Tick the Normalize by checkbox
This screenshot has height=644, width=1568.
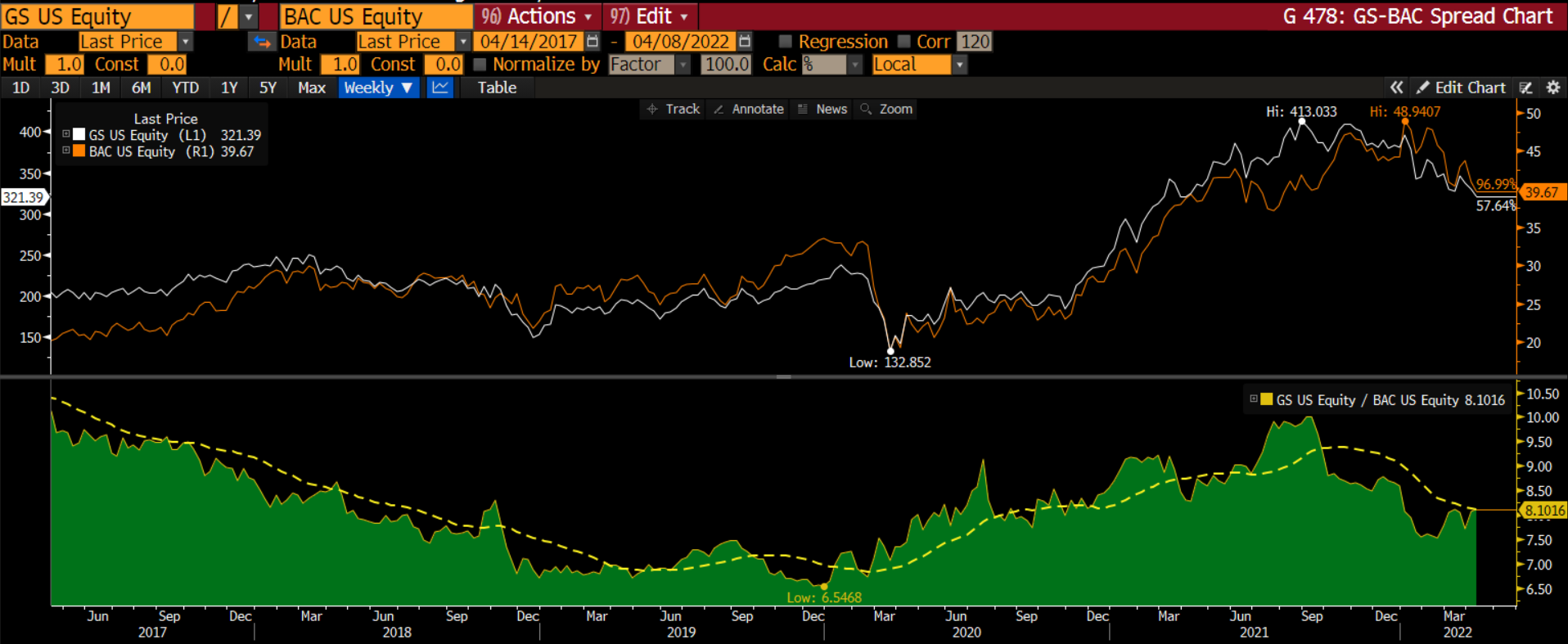coord(480,65)
